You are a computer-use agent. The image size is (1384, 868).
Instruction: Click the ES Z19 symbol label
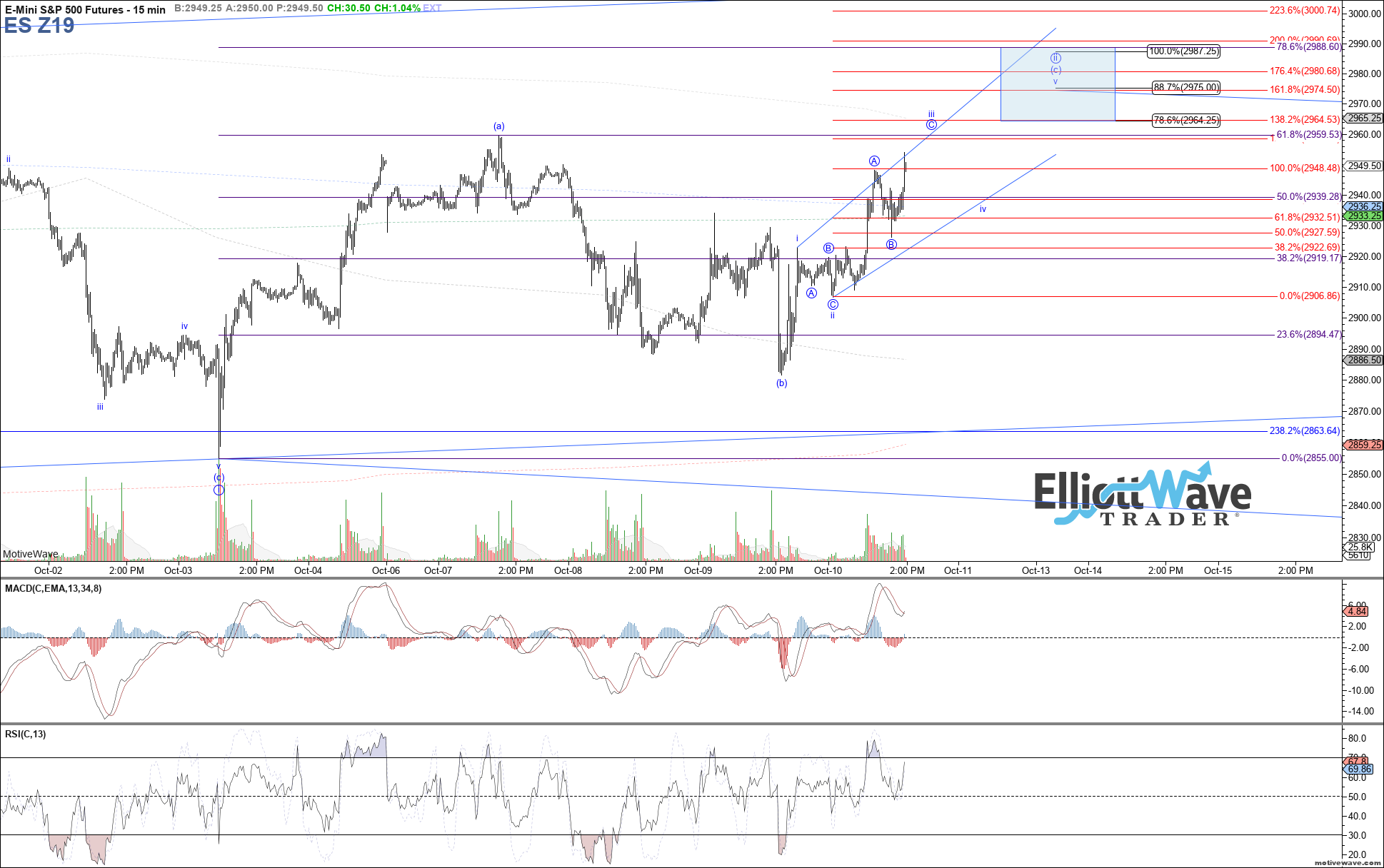pos(39,26)
